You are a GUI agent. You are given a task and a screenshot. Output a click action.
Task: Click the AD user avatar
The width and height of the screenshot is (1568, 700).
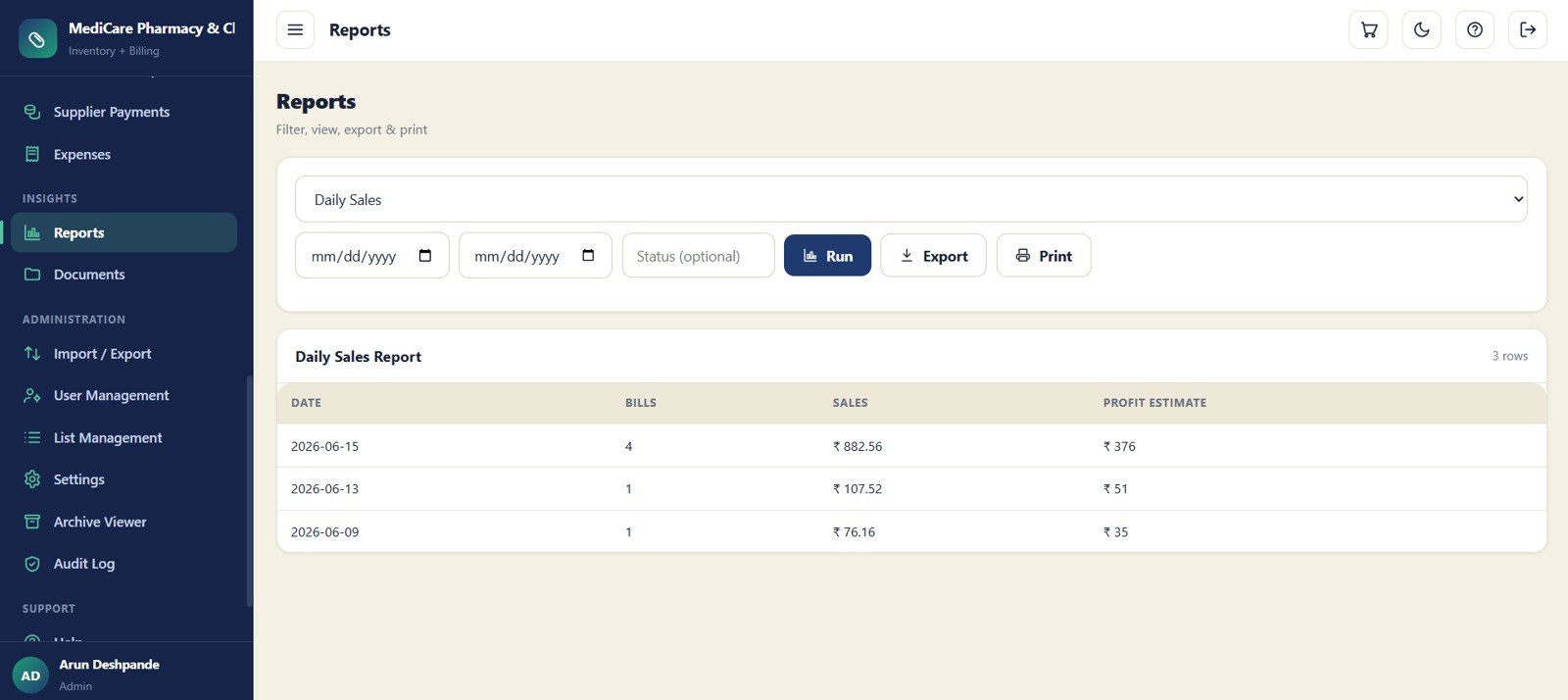30,675
